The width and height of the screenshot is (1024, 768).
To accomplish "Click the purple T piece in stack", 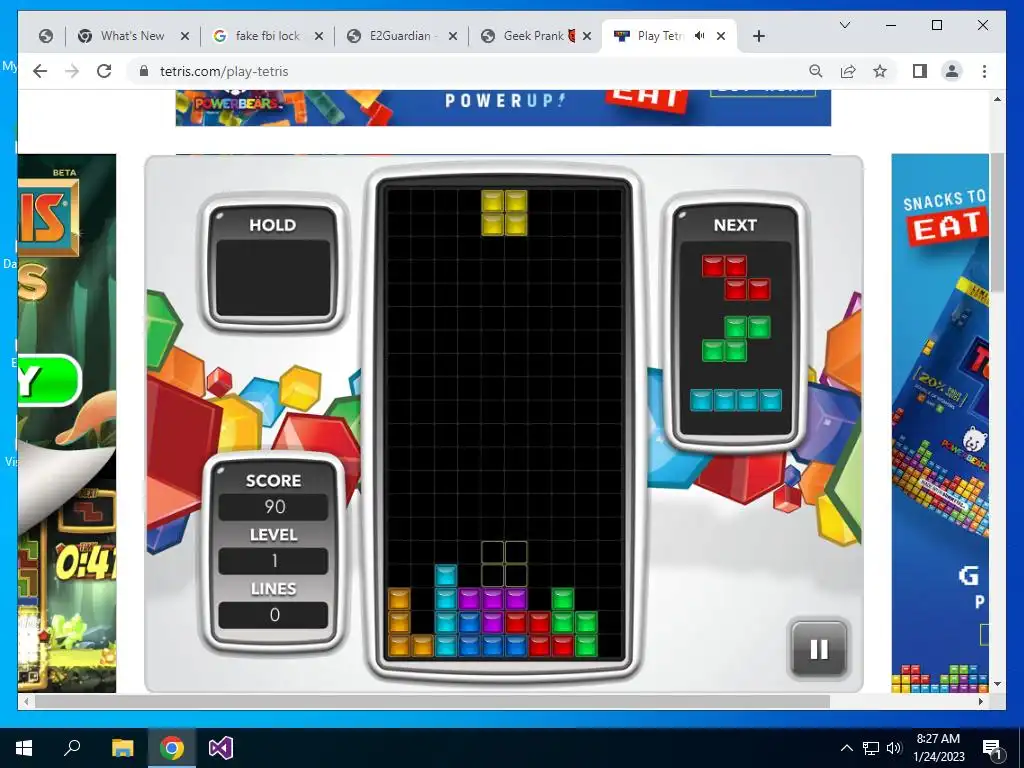I will pyautogui.click(x=492, y=610).
